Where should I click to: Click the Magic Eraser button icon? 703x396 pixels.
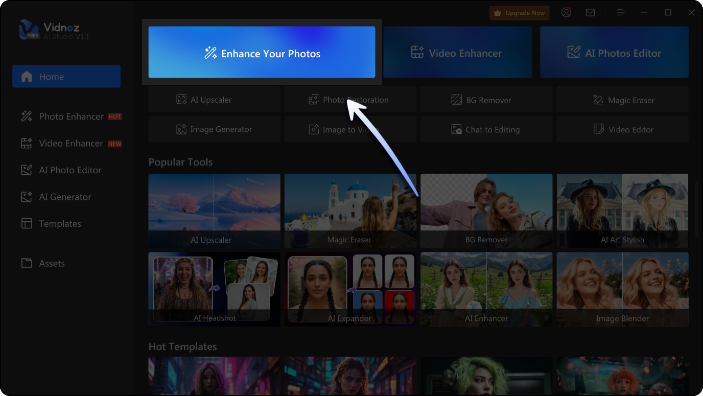(x=598, y=100)
